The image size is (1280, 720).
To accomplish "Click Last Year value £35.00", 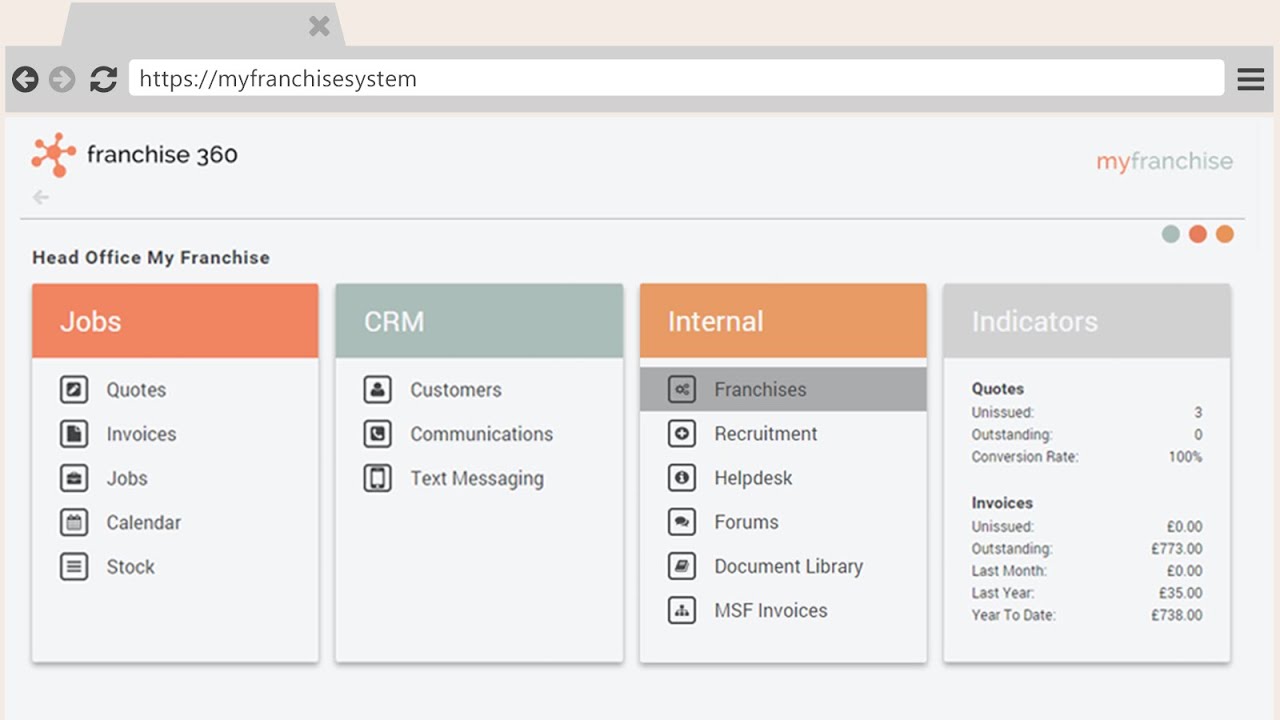I will tap(1181, 593).
